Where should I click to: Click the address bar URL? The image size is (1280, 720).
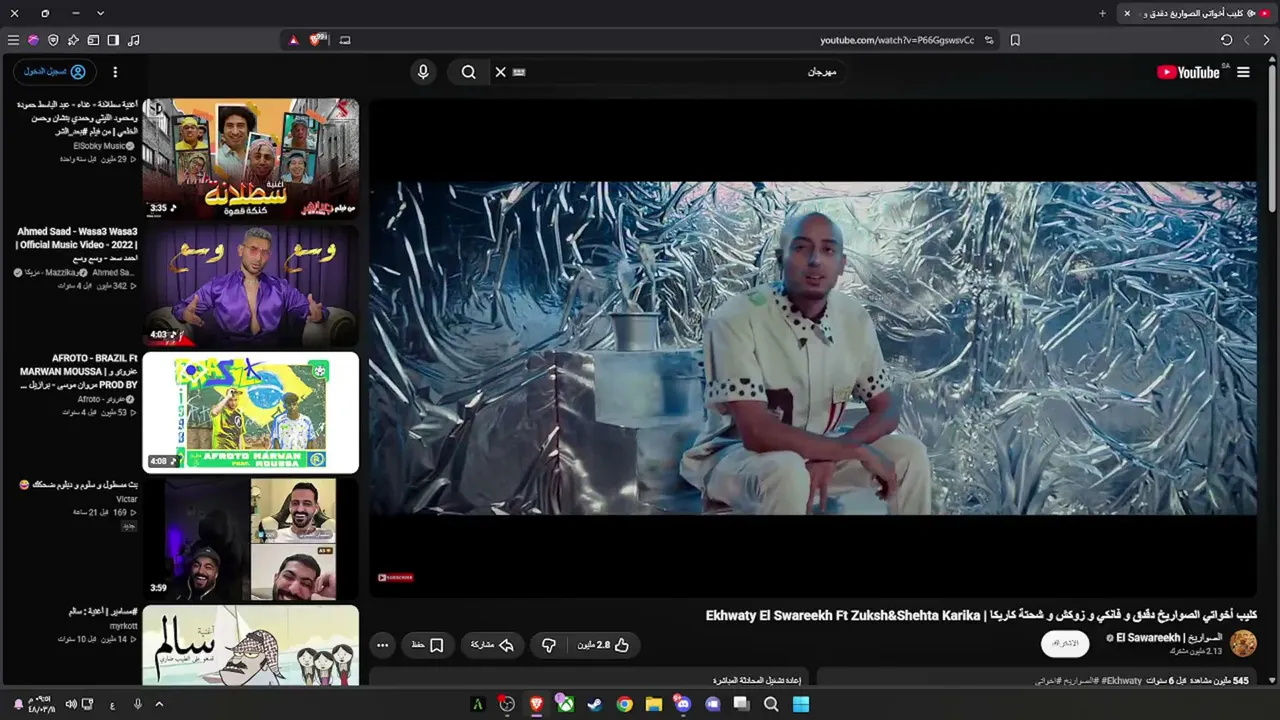[897, 40]
